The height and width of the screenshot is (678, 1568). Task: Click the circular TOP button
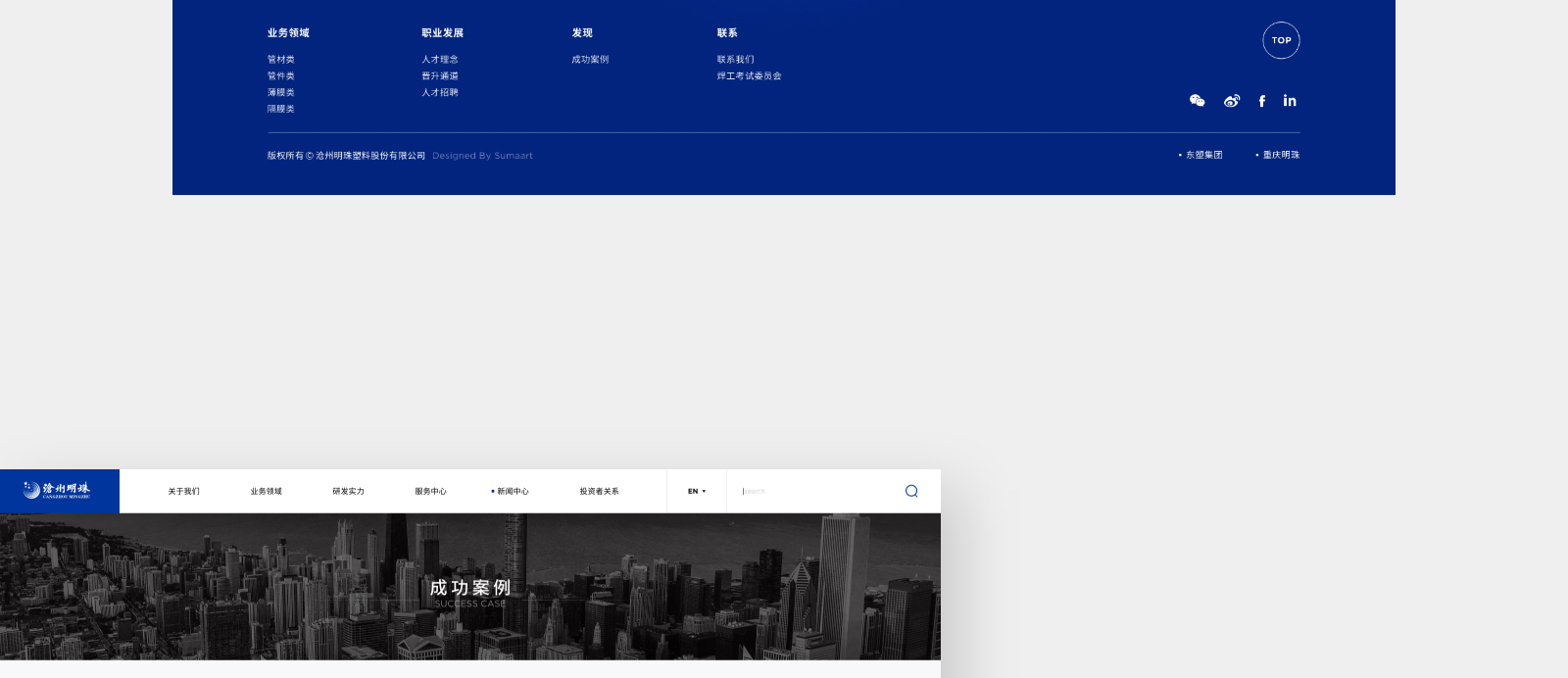[1281, 40]
